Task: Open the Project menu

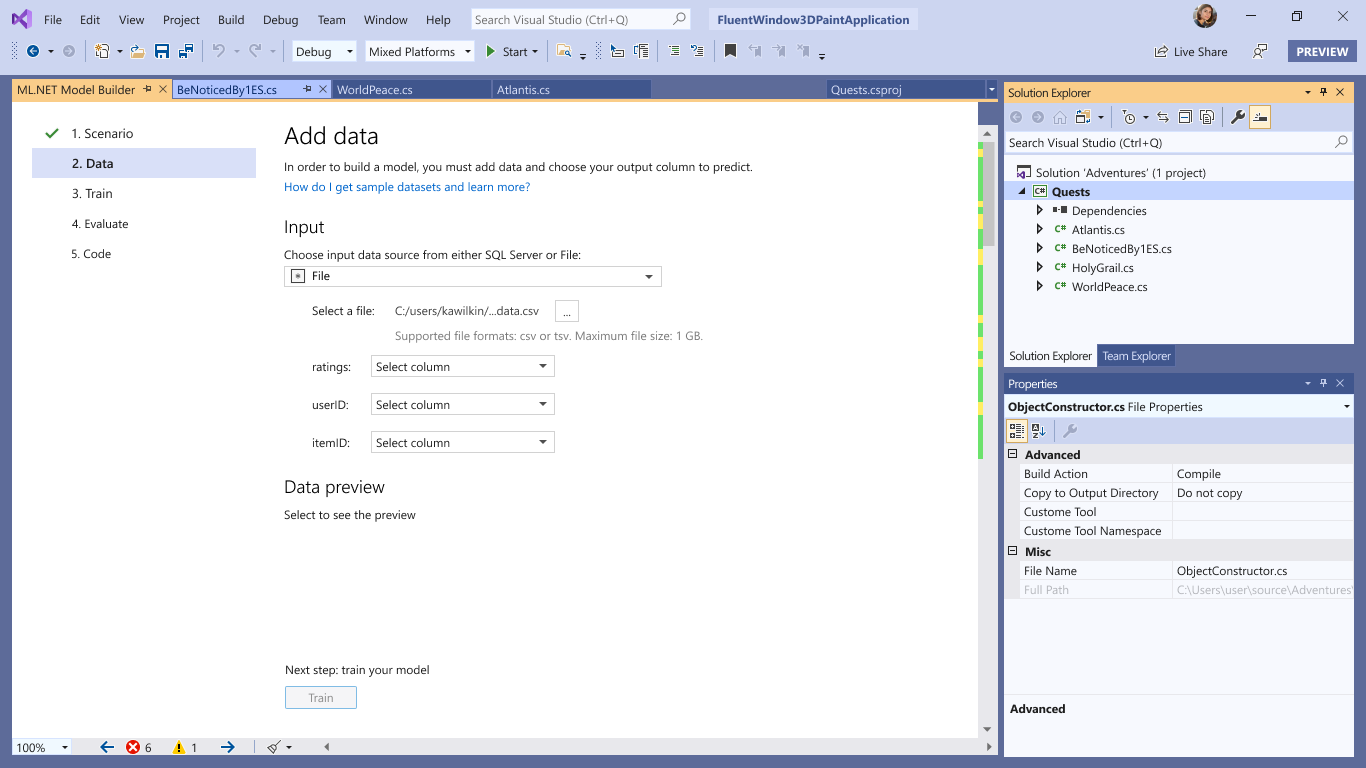Action: 181,19
